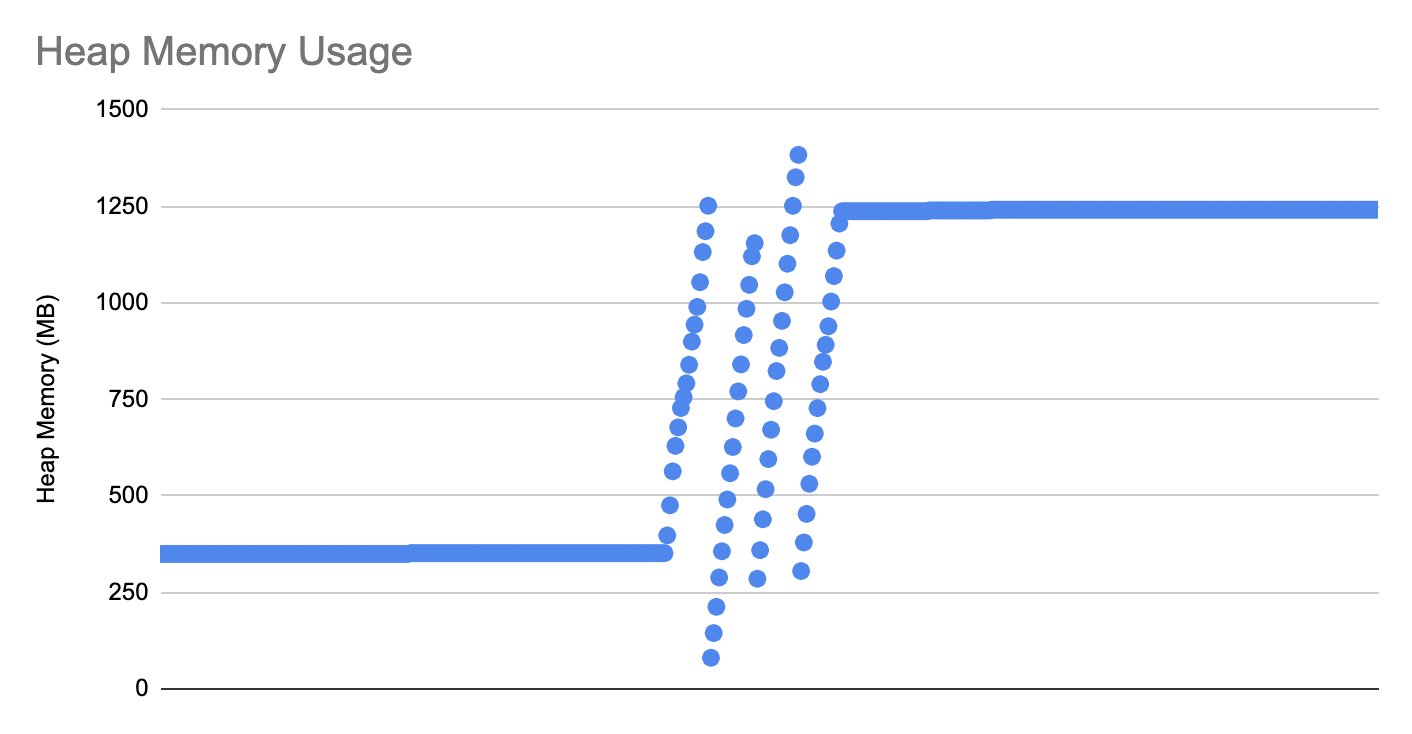Click the 250 y-axis tick label
Viewport: 1412px width, 734px height.
pos(127,592)
